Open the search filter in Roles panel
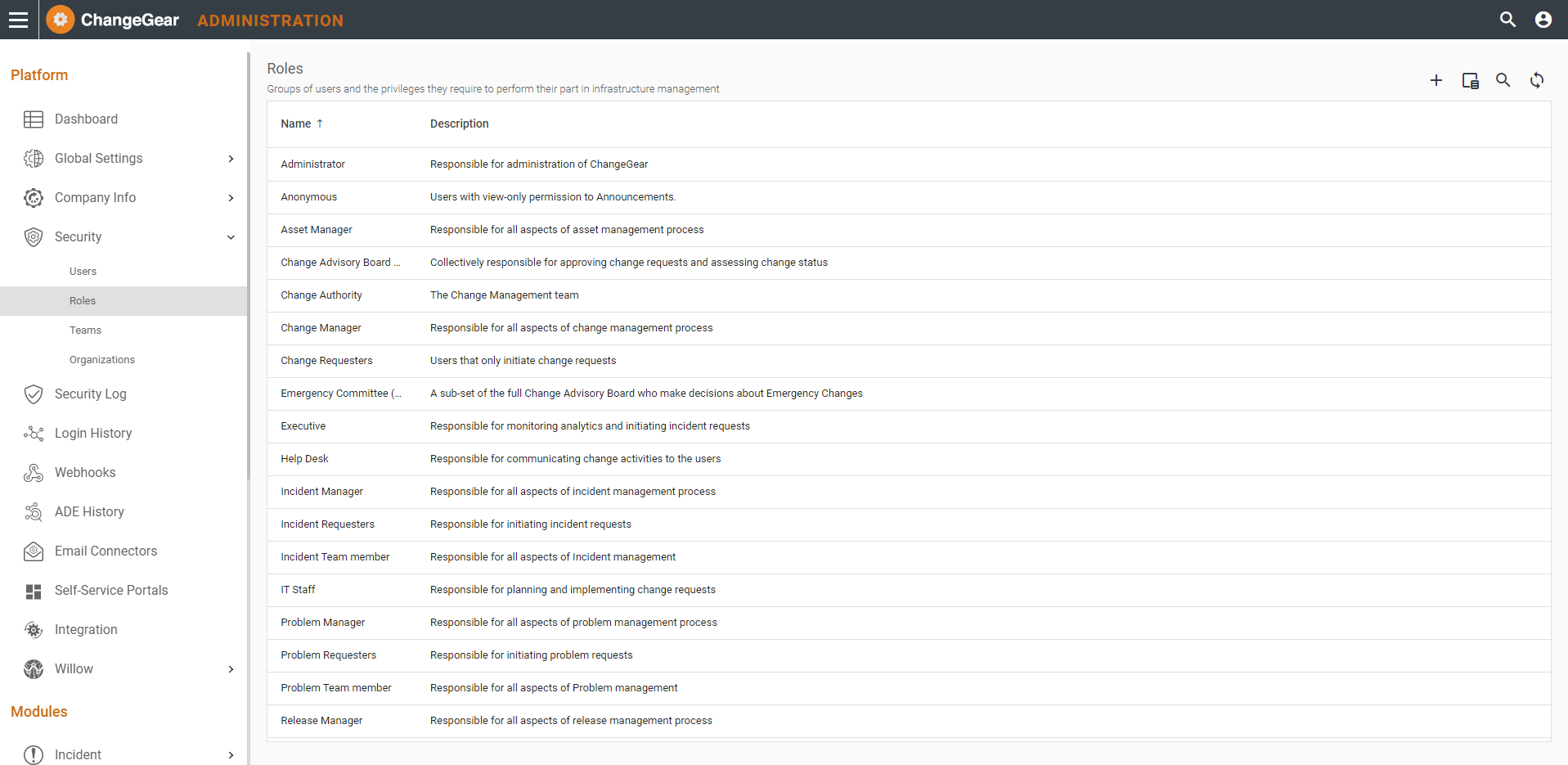Screen dimensions: 1568x765 (x=1503, y=80)
